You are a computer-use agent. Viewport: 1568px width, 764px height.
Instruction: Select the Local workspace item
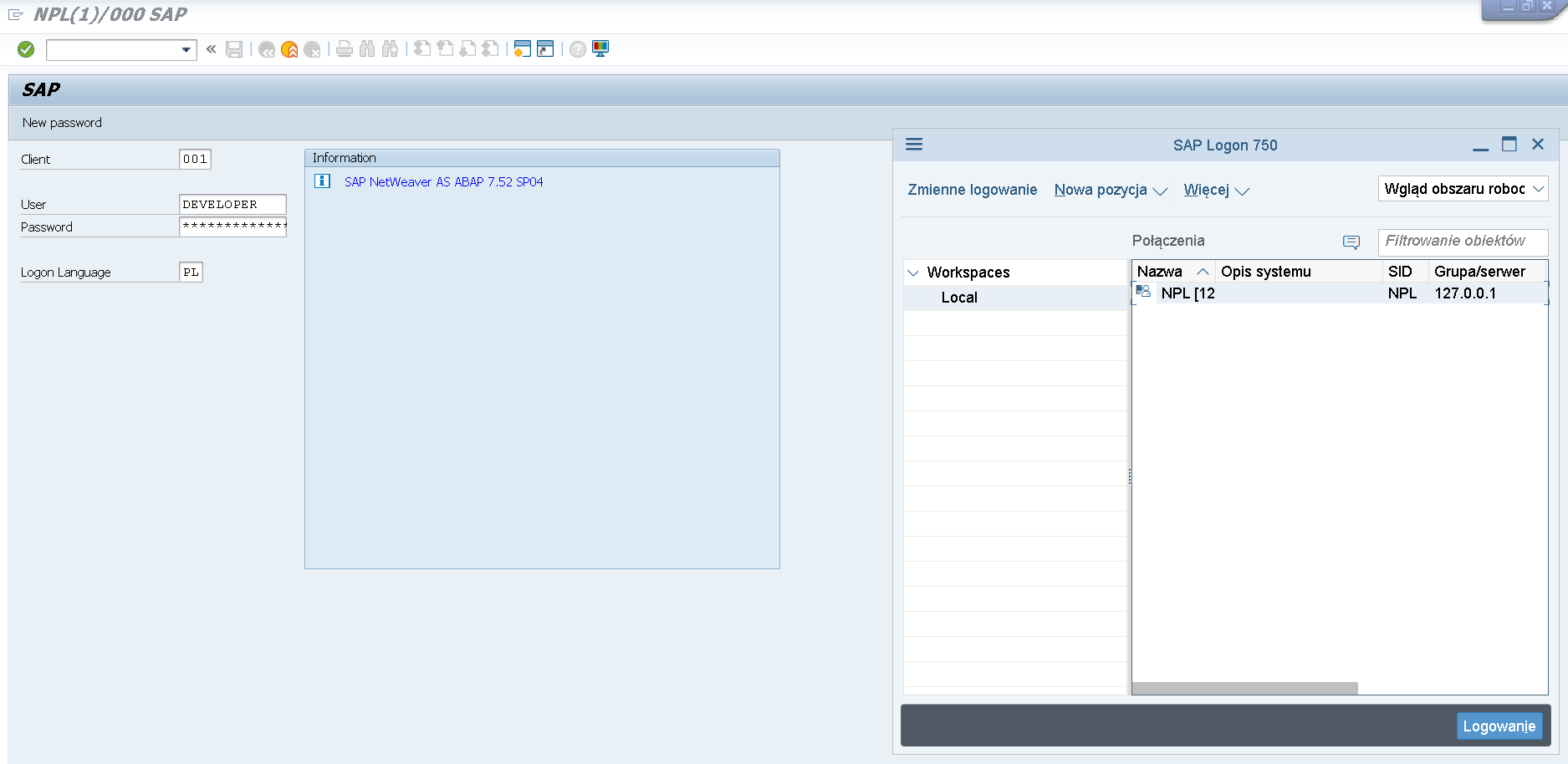click(x=959, y=298)
